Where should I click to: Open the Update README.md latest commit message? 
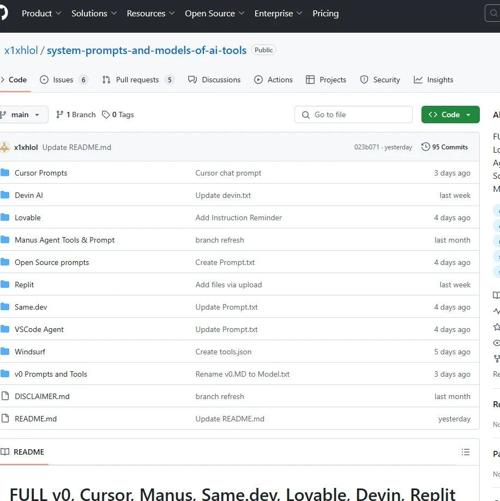point(77,147)
